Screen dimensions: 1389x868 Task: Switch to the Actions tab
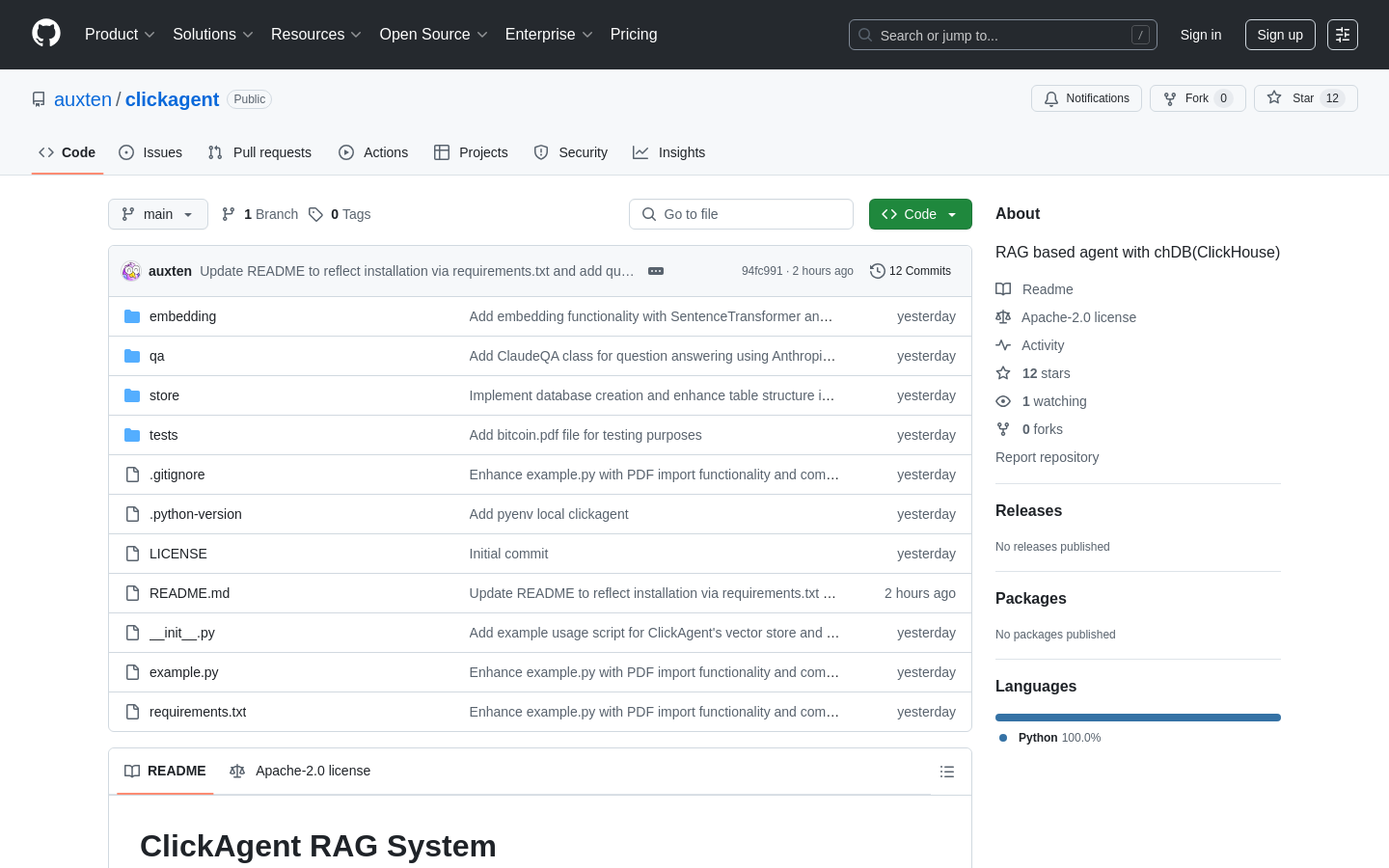(373, 152)
